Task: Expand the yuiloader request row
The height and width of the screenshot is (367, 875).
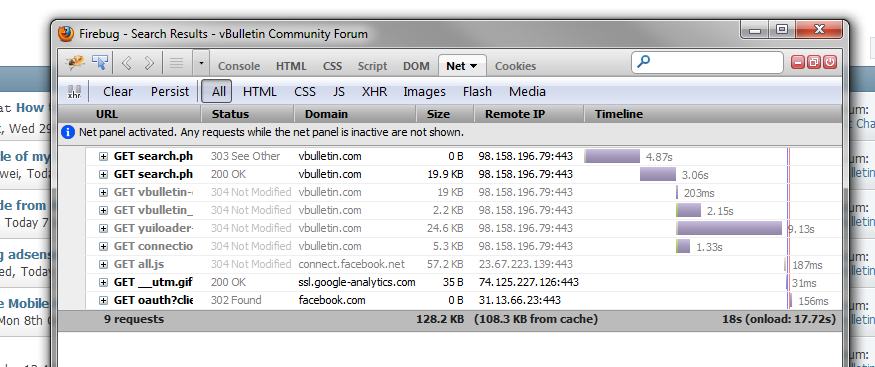Action: coord(103,228)
